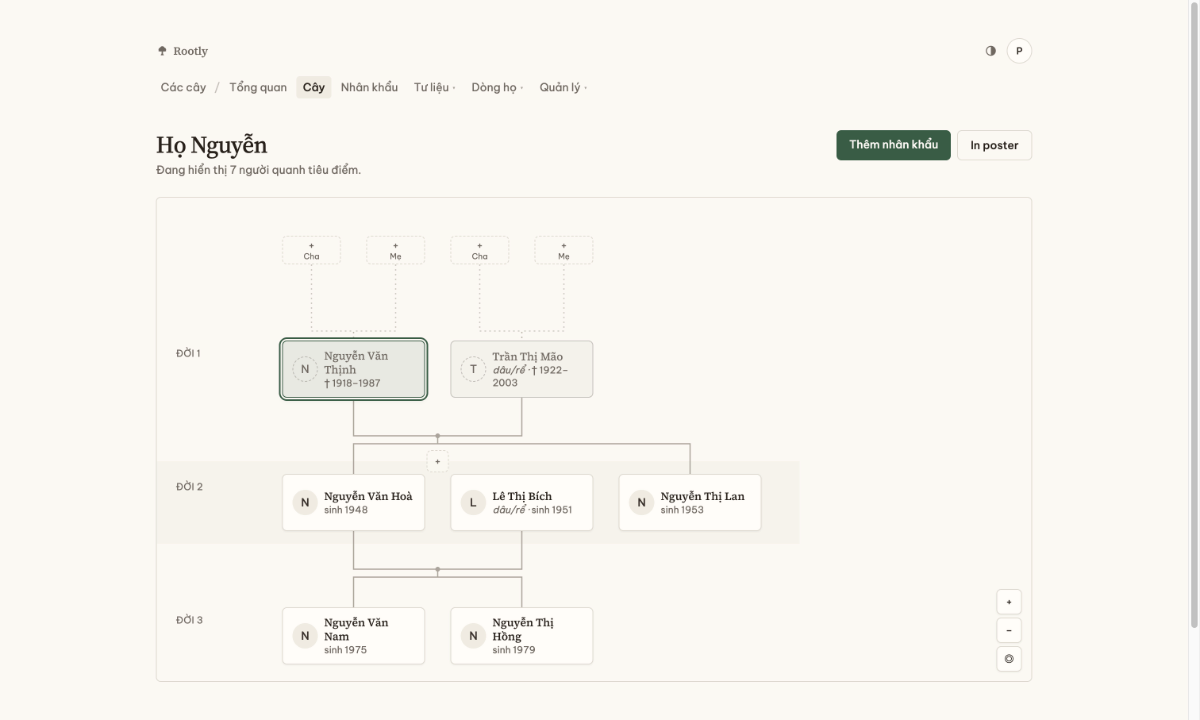Click the Rootly tree logo icon
Viewport: 1200px width, 720px height.
point(162,51)
